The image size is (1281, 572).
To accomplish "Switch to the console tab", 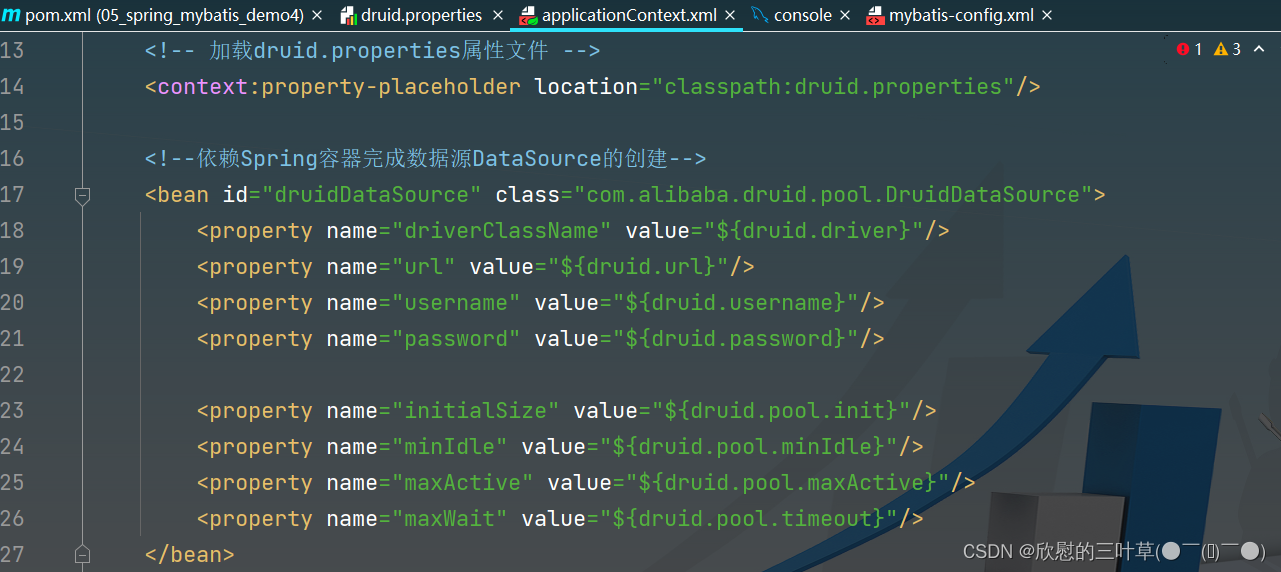I will (802, 15).
